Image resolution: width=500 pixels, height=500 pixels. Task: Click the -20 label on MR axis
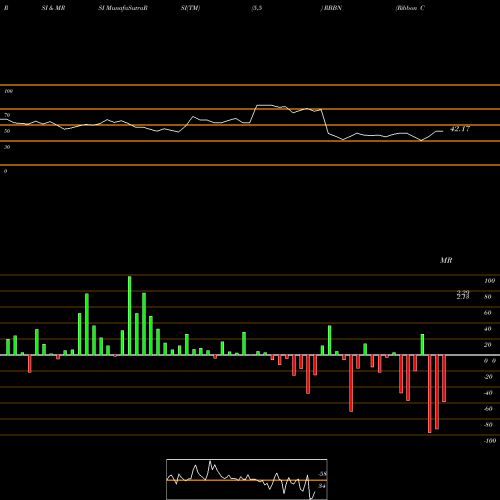point(488,377)
